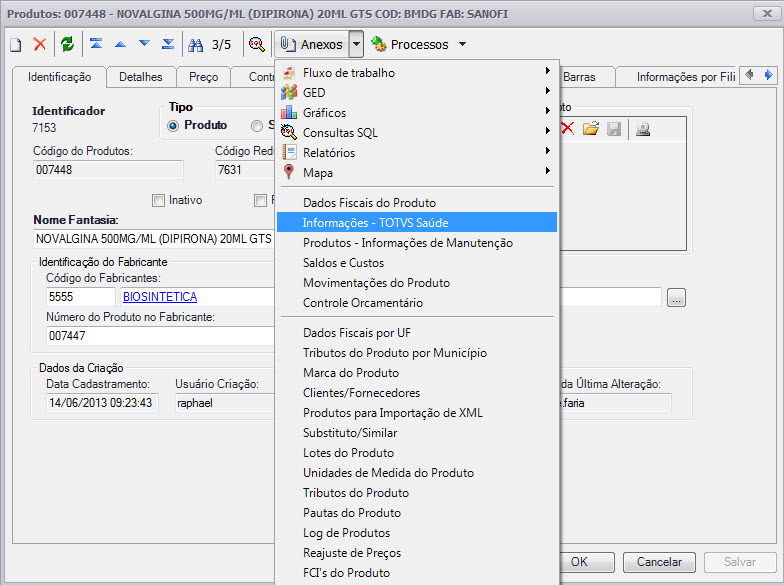This screenshot has height=585, width=784.
Task: Click open folder icon in image panel
Action: pyautogui.click(x=591, y=129)
